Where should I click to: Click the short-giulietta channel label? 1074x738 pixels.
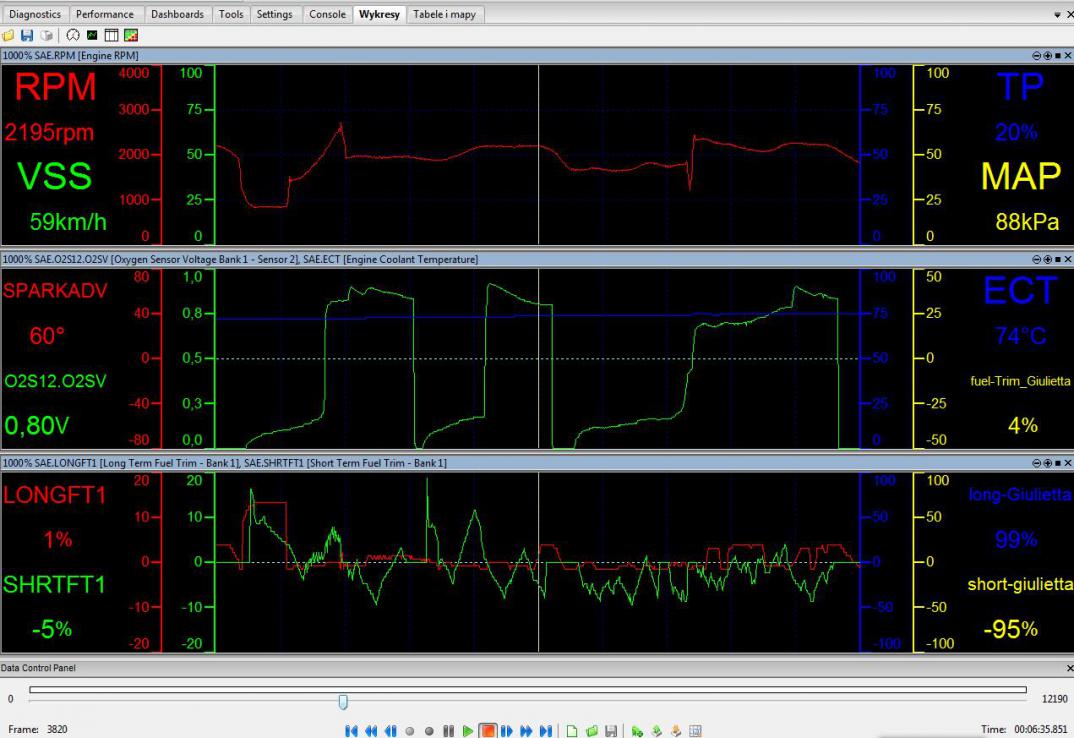coord(1020,585)
